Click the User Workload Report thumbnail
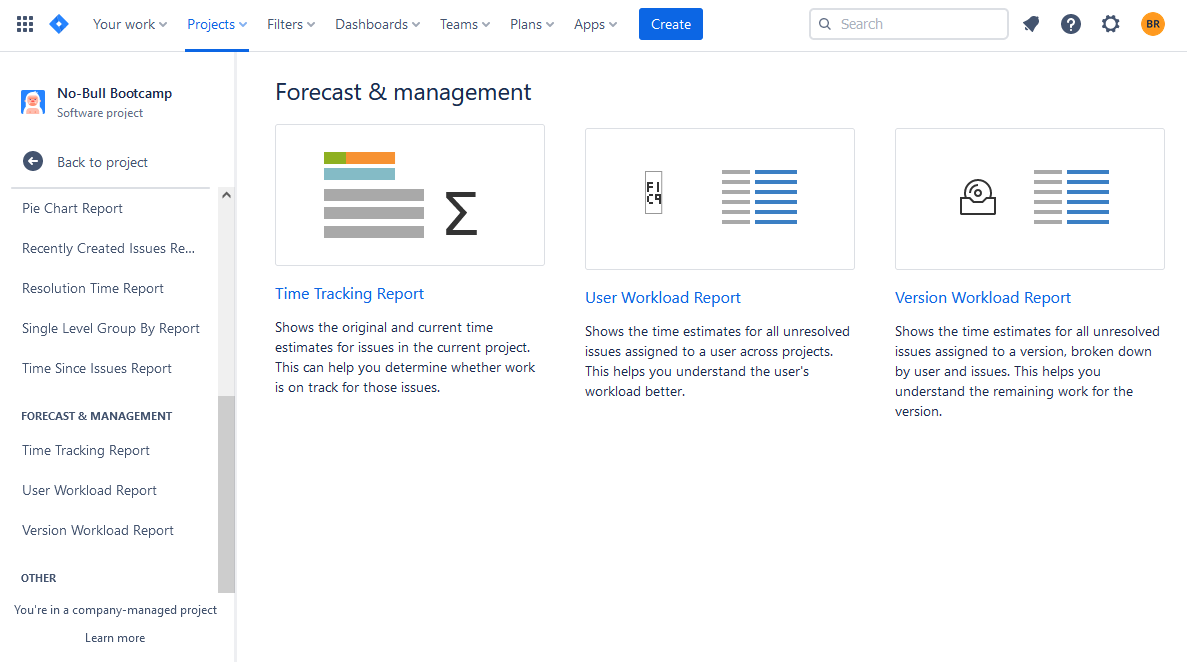The width and height of the screenshot is (1187, 662). [x=719, y=198]
